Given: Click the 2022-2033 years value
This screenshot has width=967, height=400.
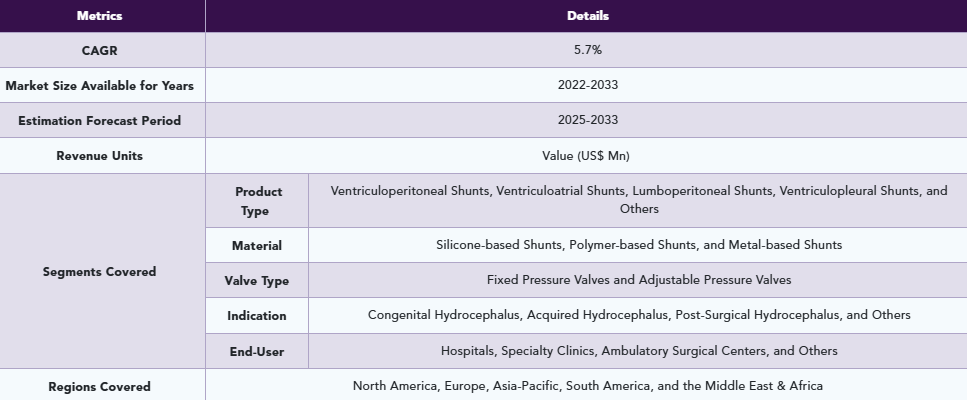Looking at the screenshot, I should click(x=586, y=85).
